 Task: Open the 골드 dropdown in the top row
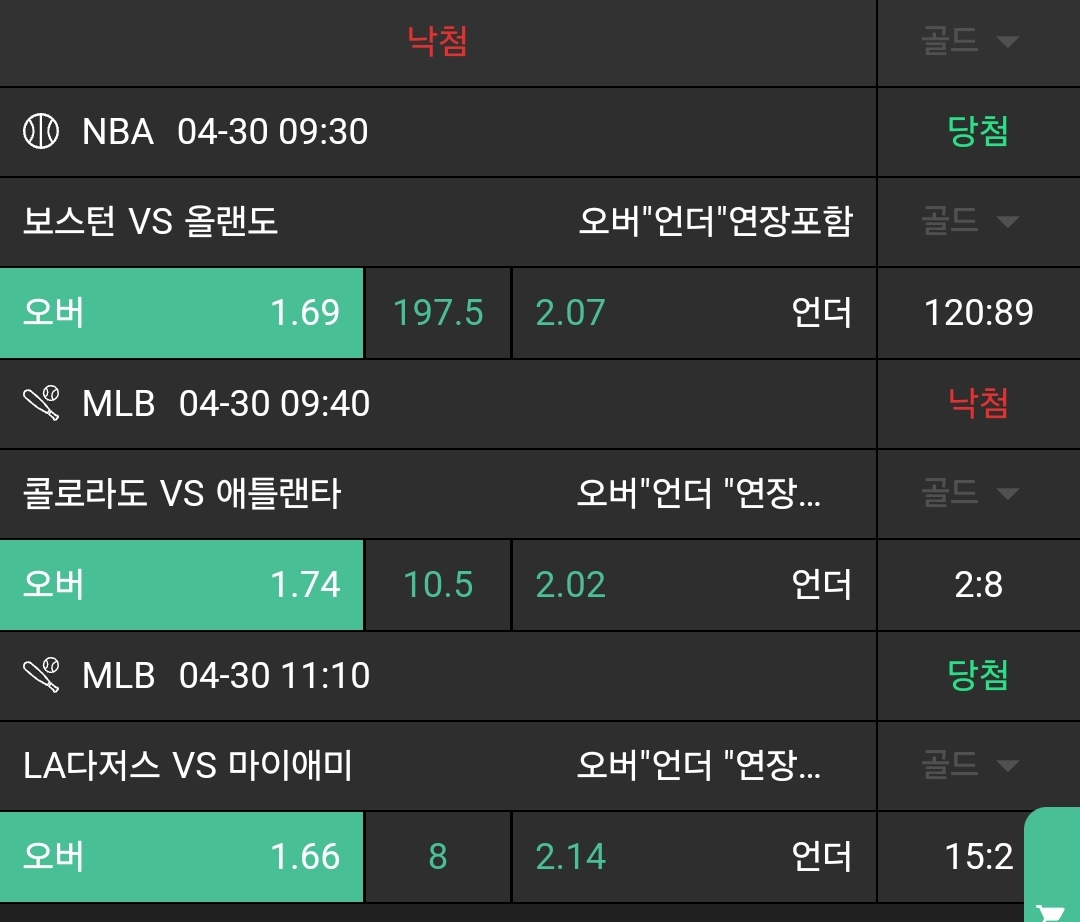[969, 42]
